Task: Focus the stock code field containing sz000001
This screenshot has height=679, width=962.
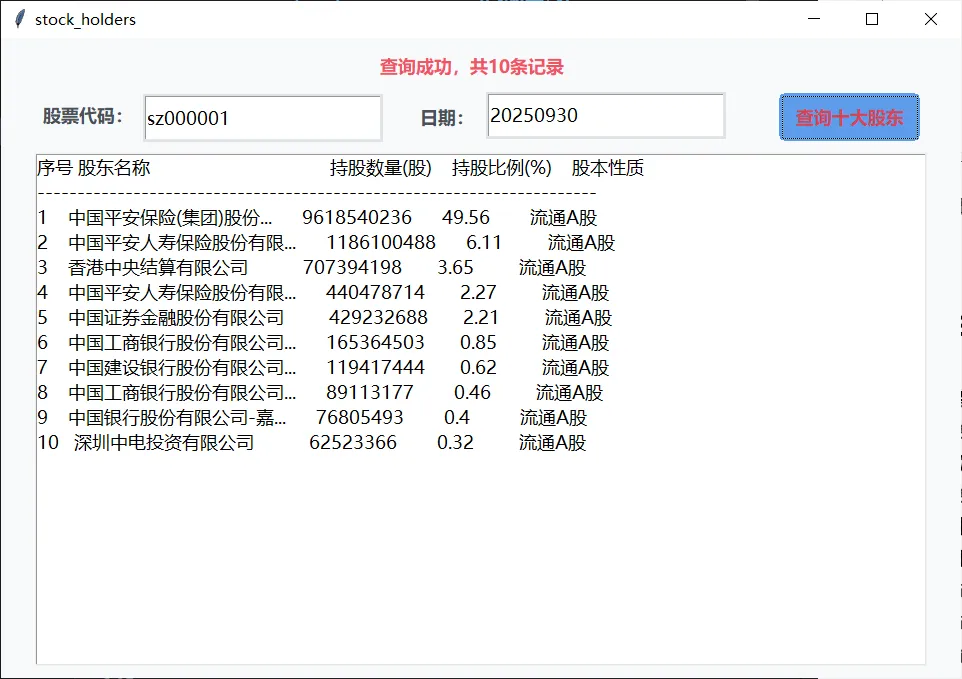Action: (x=263, y=118)
